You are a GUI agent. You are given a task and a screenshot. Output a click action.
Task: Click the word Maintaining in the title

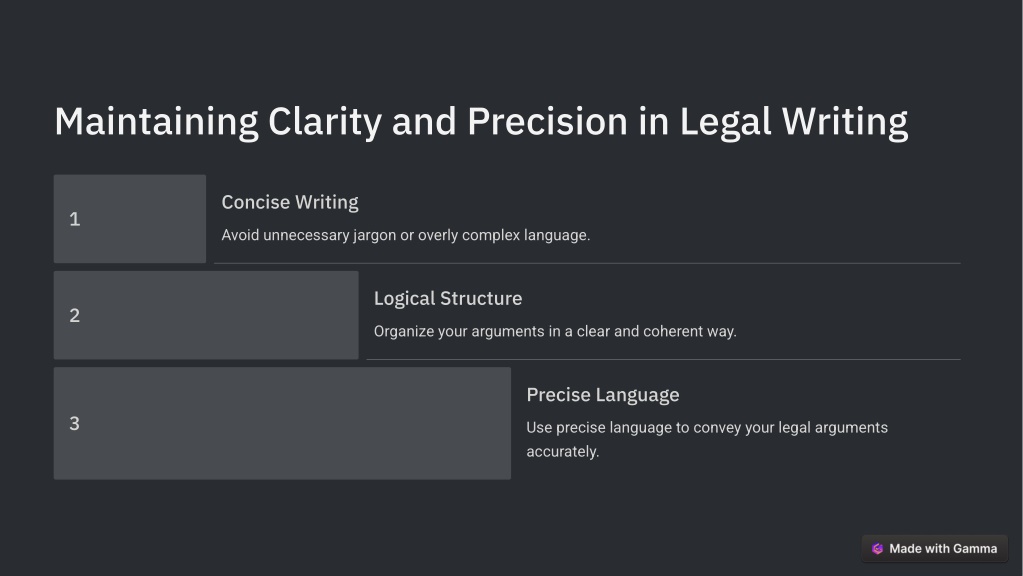click(x=157, y=122)
